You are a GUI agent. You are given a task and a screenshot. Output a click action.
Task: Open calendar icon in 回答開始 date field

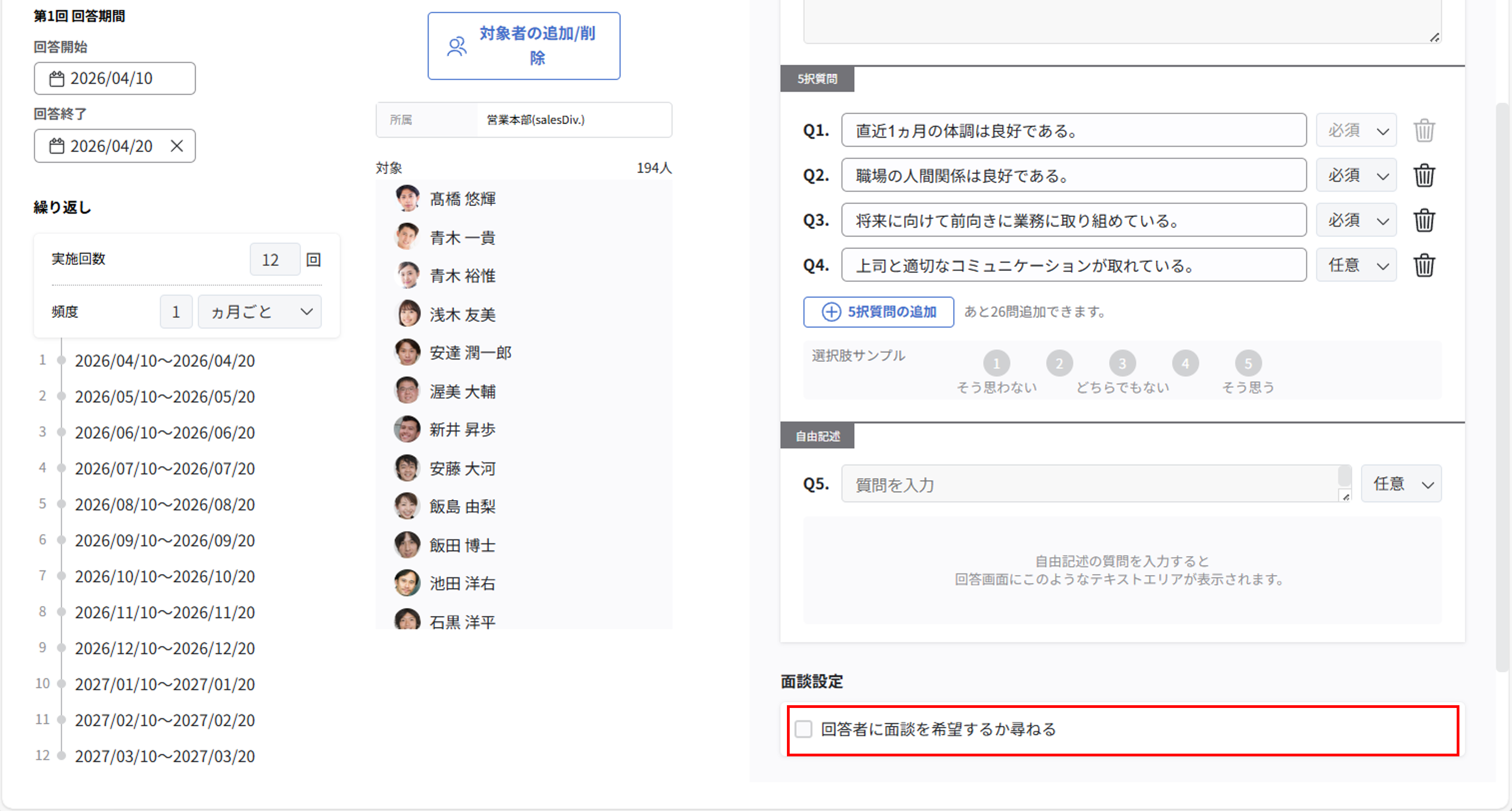[x=57, y=79]
